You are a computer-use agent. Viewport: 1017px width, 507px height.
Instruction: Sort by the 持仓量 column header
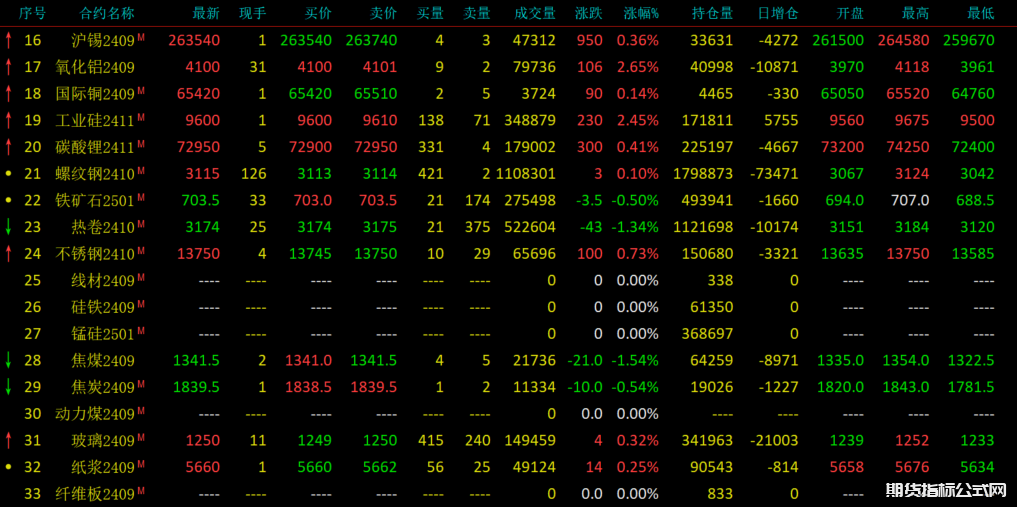coord(712,13)
